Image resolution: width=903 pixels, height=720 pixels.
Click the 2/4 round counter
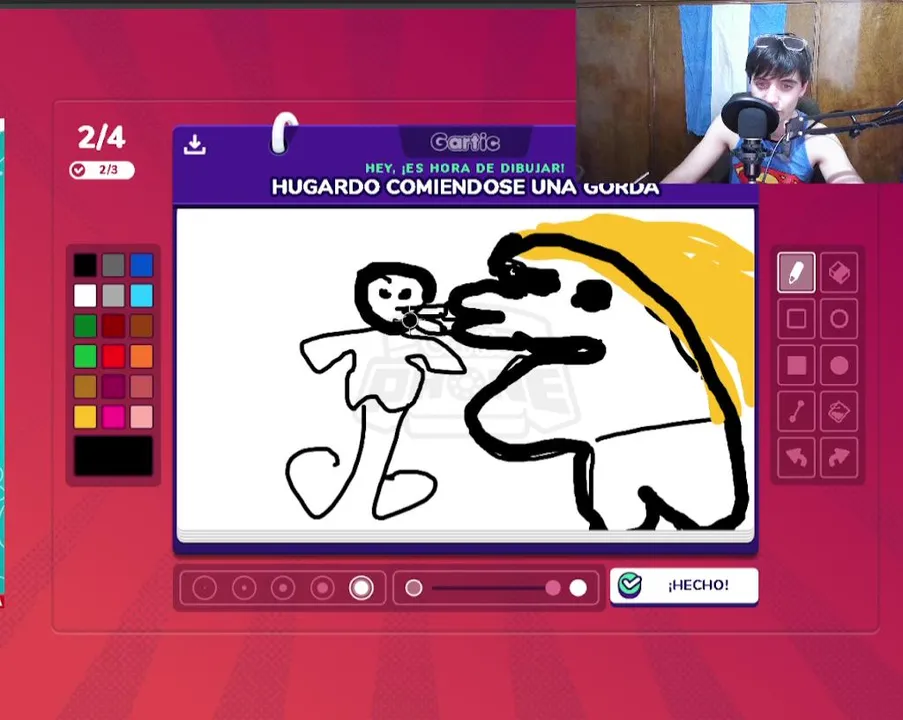click(101, 137)
